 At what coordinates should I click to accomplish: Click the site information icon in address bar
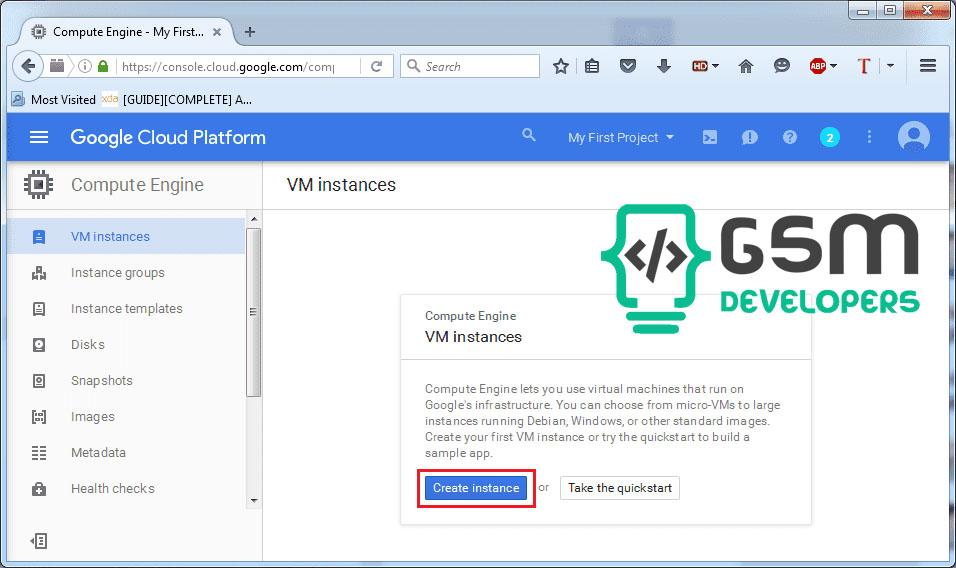point(85,66)
